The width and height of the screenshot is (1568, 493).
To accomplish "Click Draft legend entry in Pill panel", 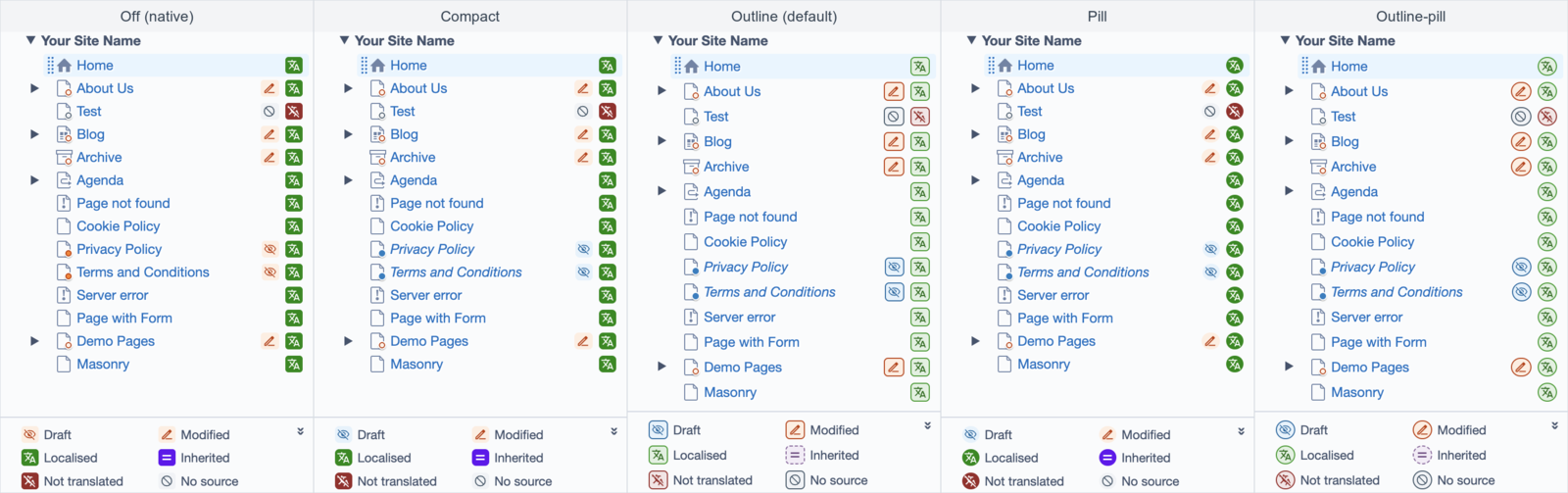I will tap(987, 434).
